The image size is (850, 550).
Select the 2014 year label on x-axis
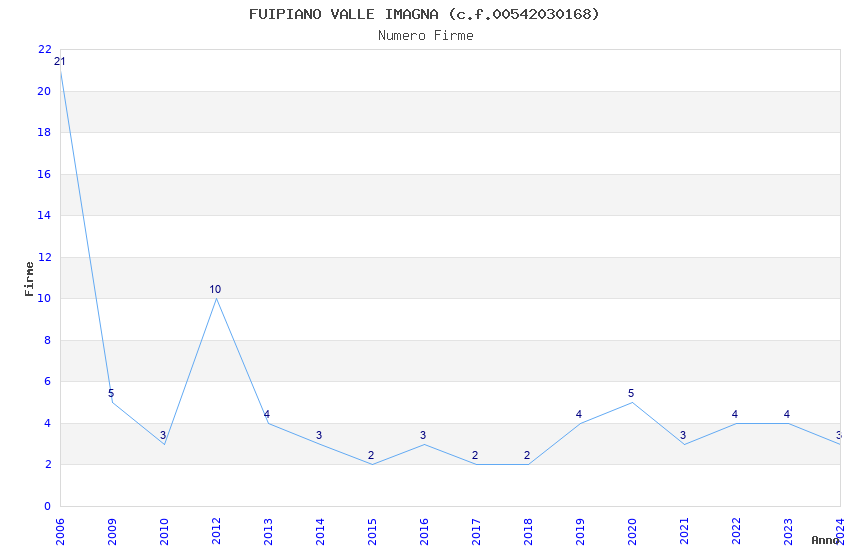pyautogui.click(x=320, y=532)
